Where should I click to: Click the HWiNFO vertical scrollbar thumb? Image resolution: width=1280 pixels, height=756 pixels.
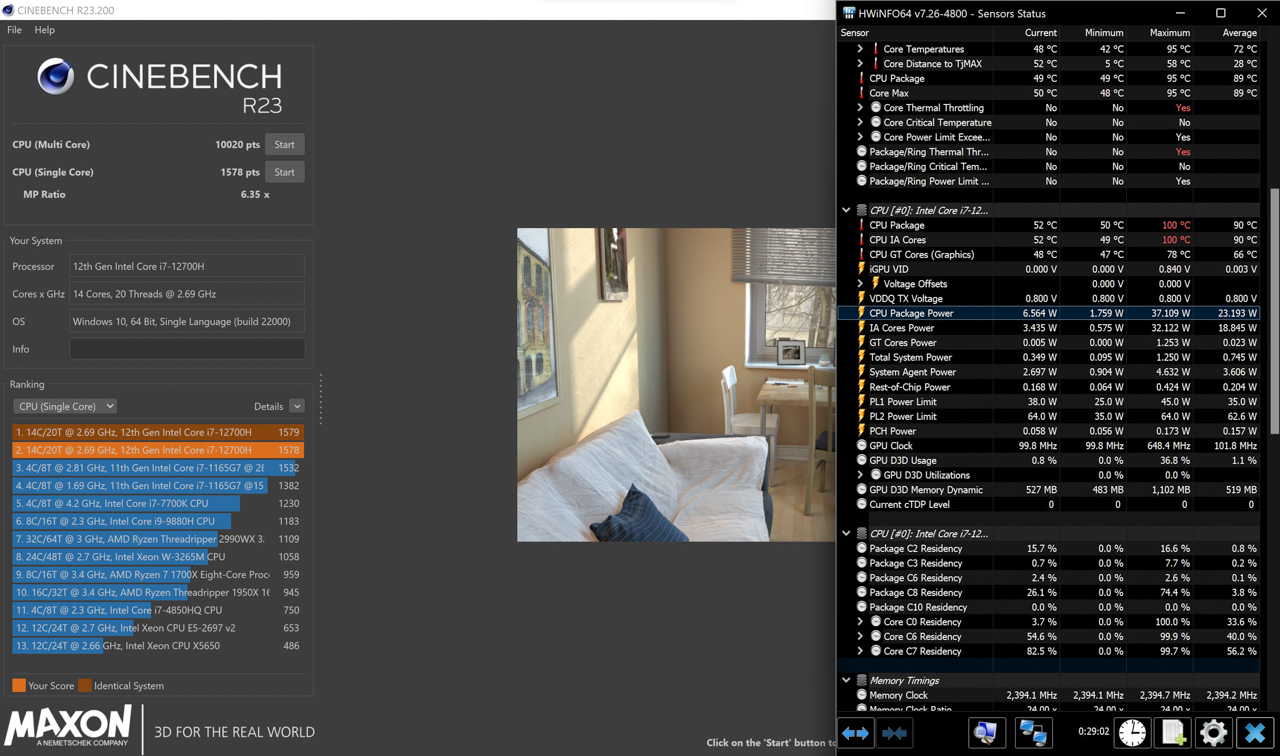point(1274,310)
